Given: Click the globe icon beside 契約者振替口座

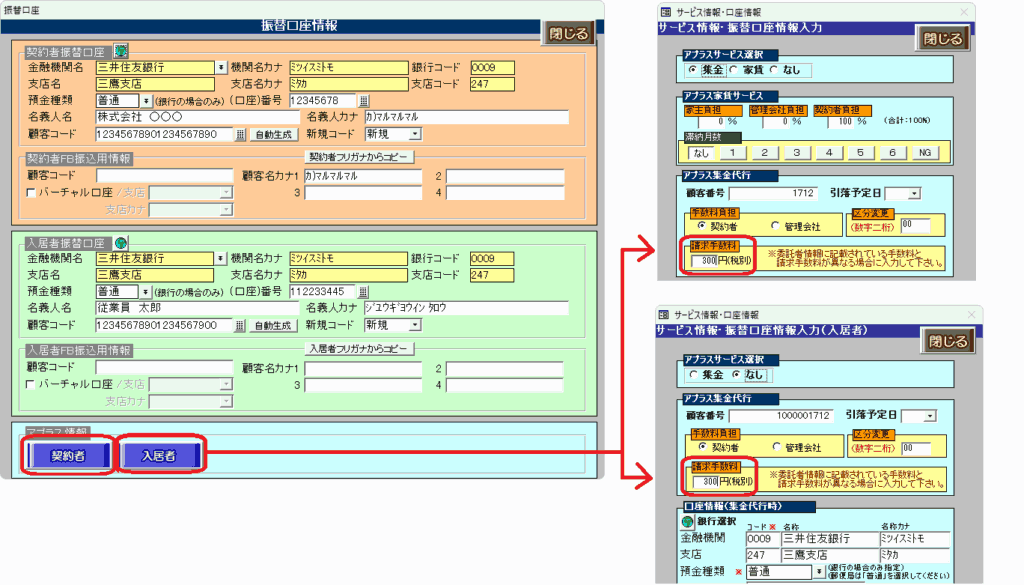Looking at the screenshot, I should (121, 50).
